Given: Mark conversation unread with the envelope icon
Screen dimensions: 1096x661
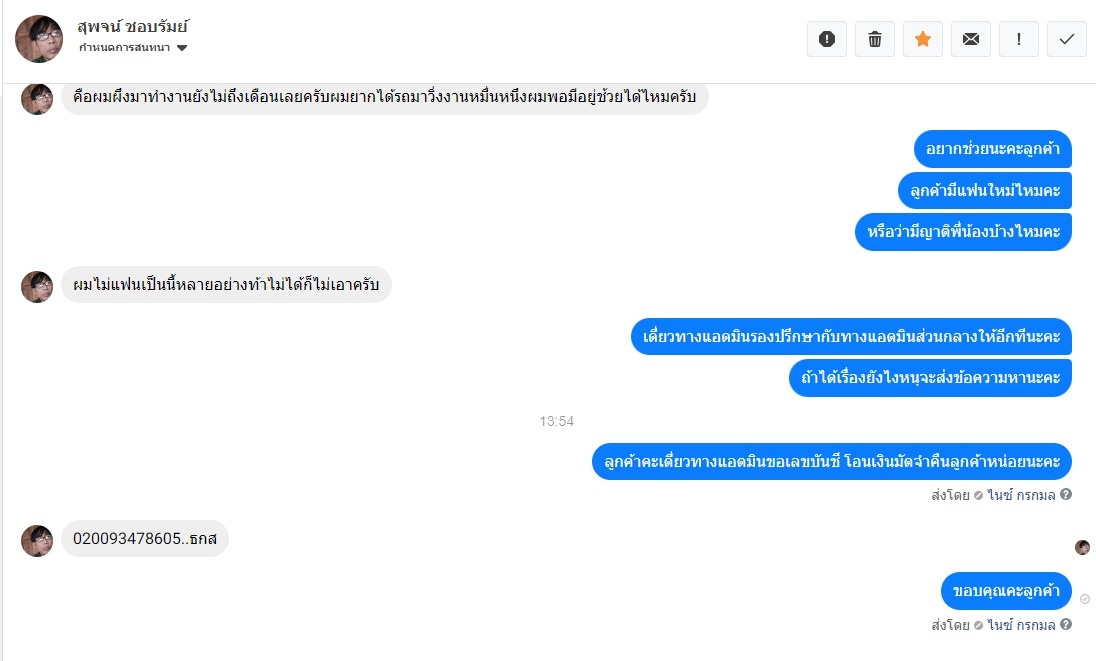Looking at the screenshot, I should click(971, 39).
